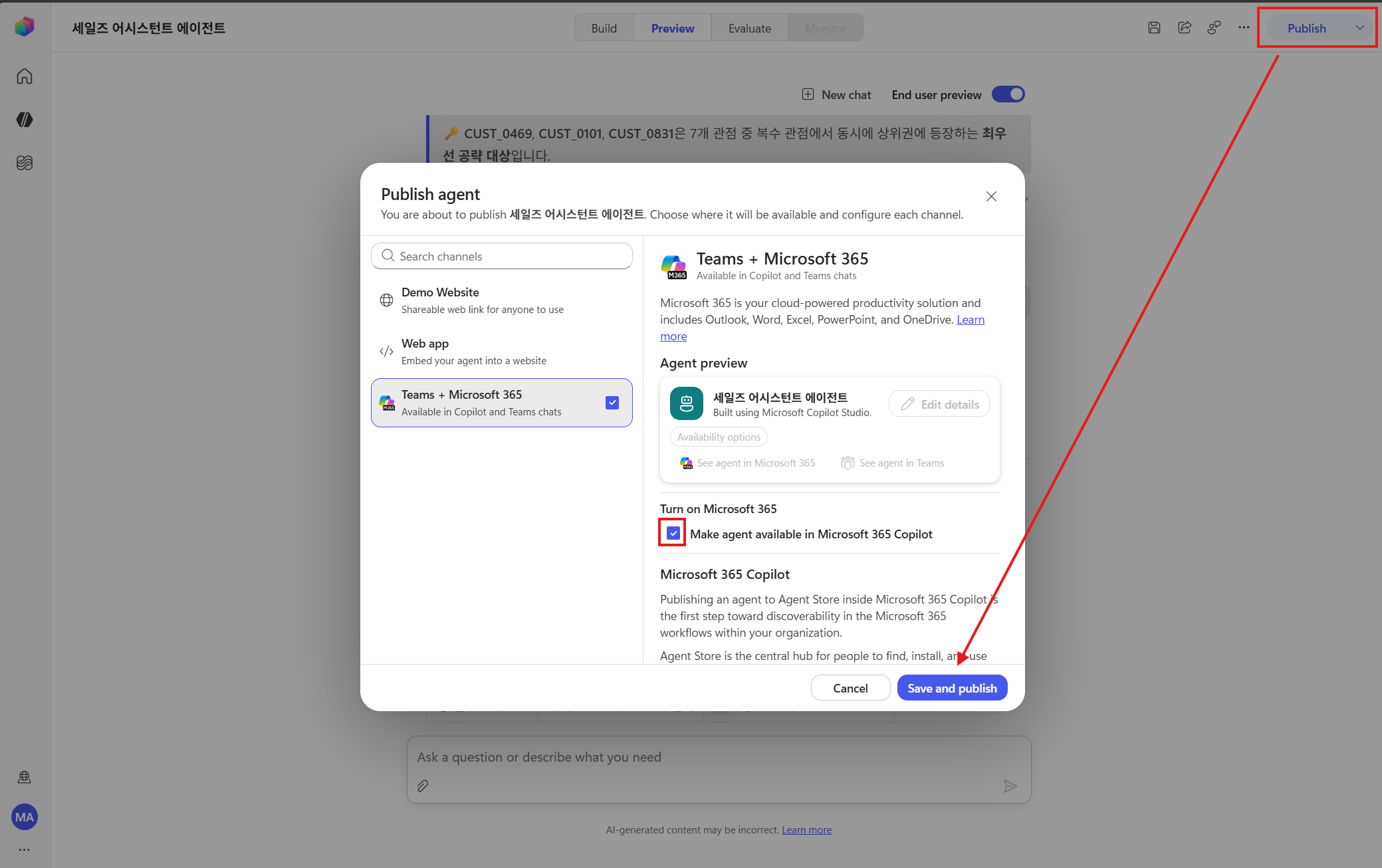Open the top toolbar more options ellipsis
The image size is (1382, 868).
coord(1244,28)
